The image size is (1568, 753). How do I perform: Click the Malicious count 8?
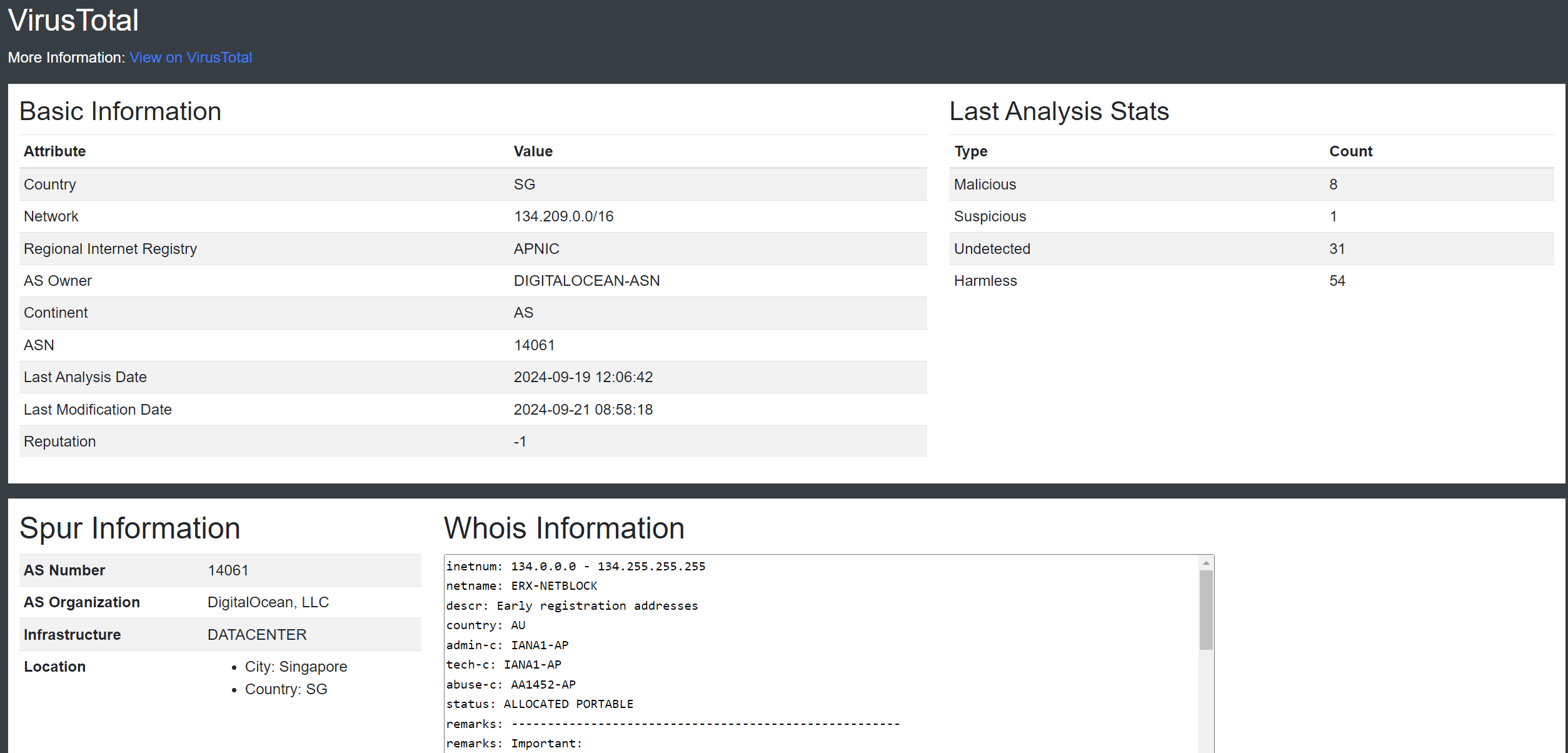coord(1333,184)
